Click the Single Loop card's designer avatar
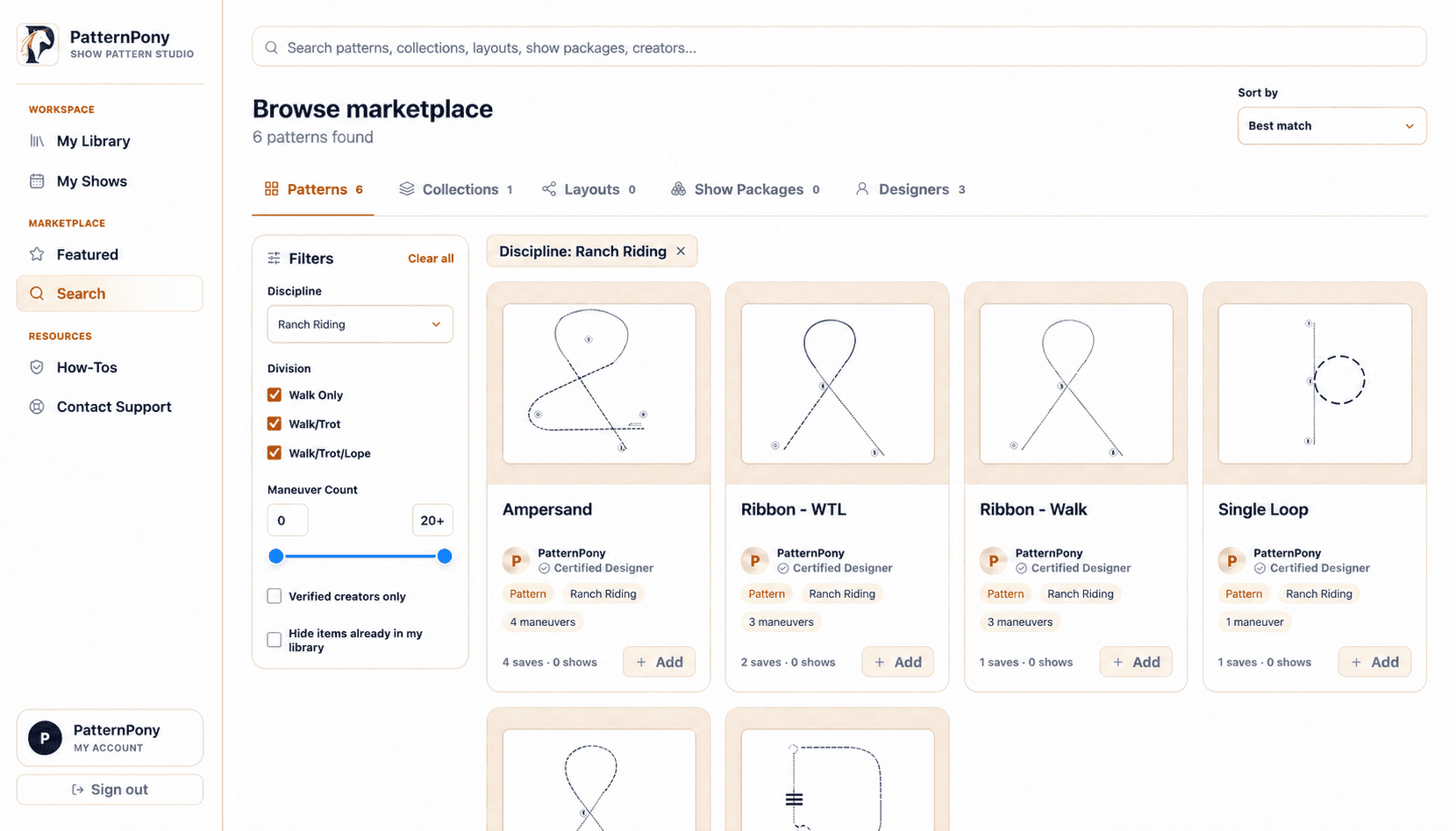1456x831 pixels. tap(1231, 560)
